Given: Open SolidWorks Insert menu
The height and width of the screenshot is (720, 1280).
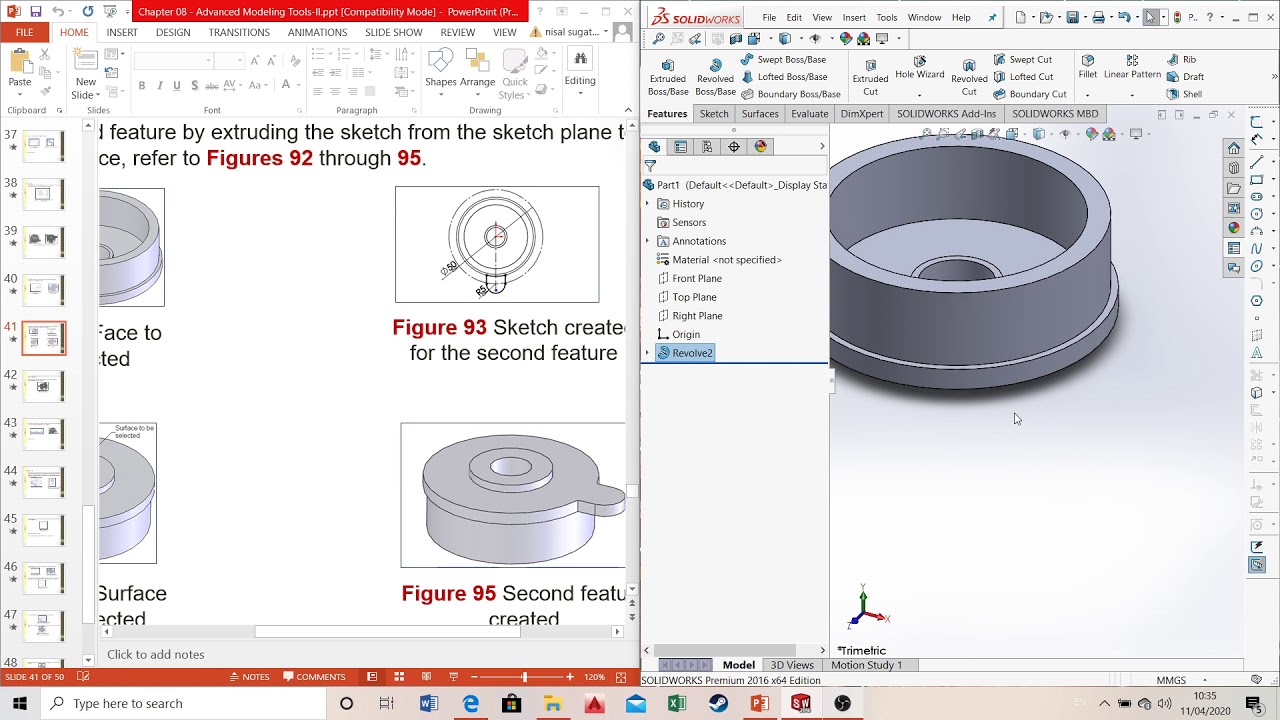Looking at the screenshot, I should click(x=854, y=18).
